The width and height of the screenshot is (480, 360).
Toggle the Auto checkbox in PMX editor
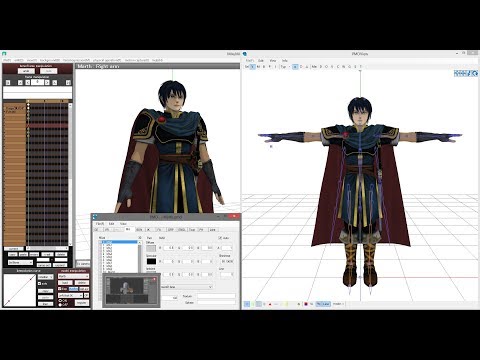(x=220, y=238)
